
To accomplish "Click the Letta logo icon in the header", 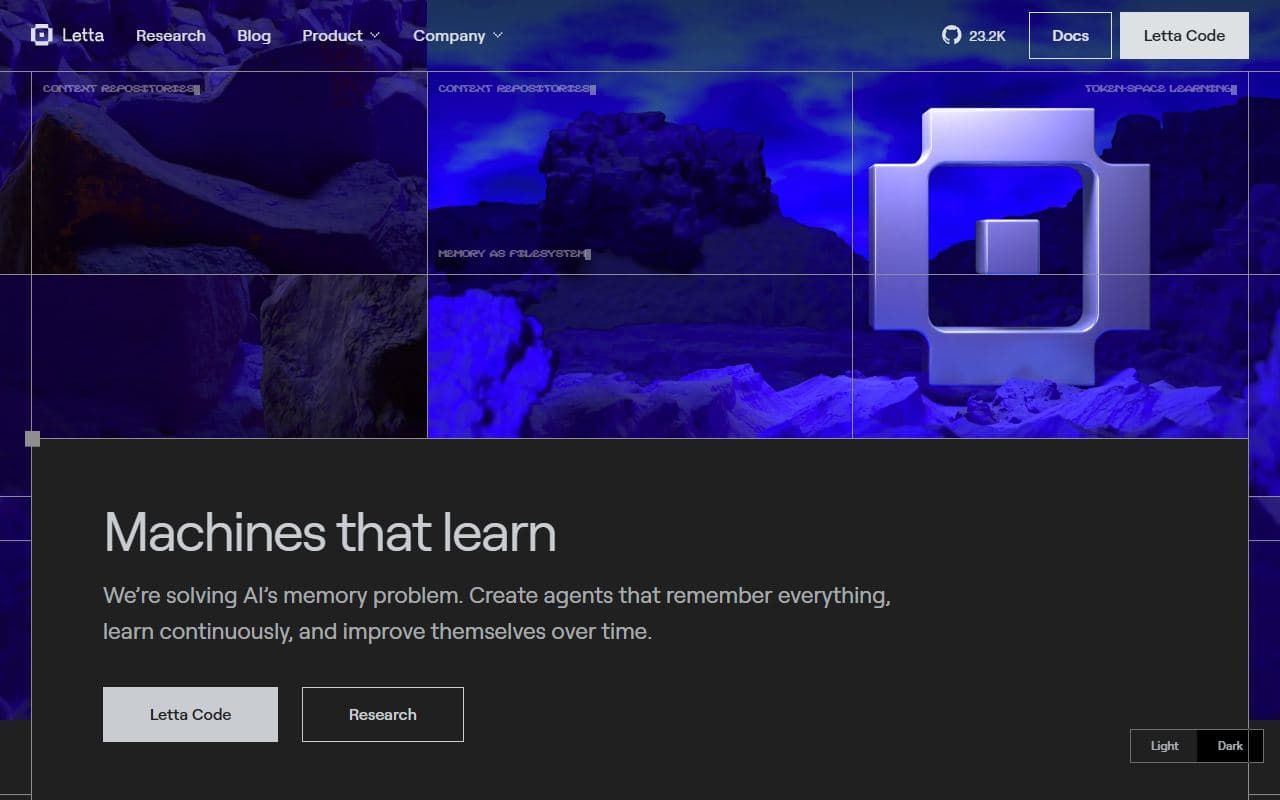I will 41,35.
